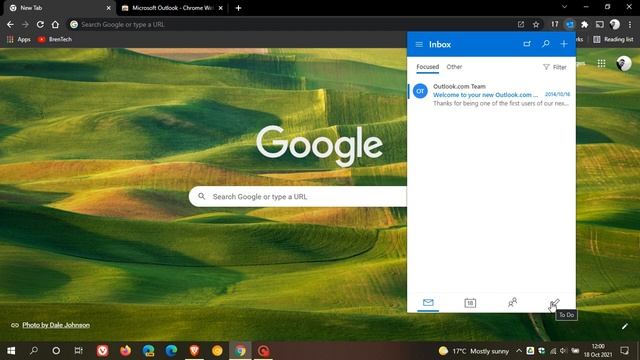Open the Outlook hamburger menu beside Inbox
This screenshot has height=360, width=640.
pos(419,44)
